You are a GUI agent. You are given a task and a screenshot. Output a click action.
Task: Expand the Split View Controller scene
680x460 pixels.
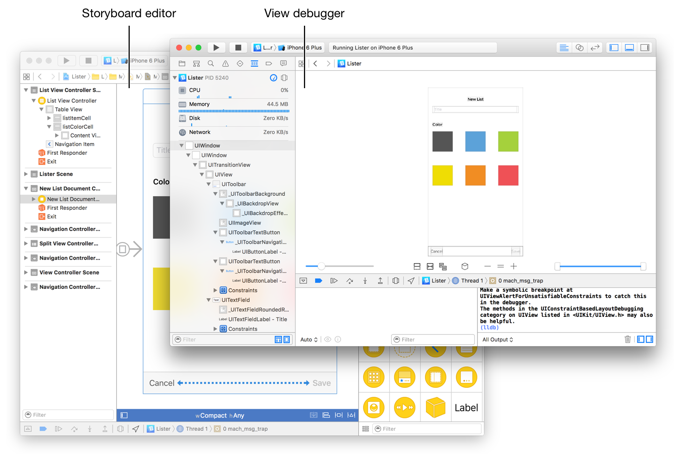[26, 244]
